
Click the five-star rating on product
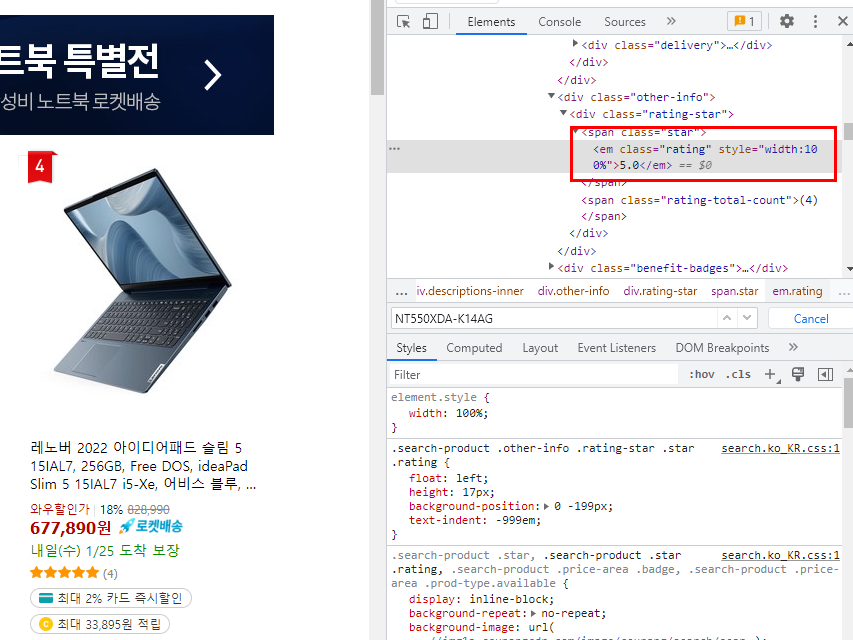point(64,573)
